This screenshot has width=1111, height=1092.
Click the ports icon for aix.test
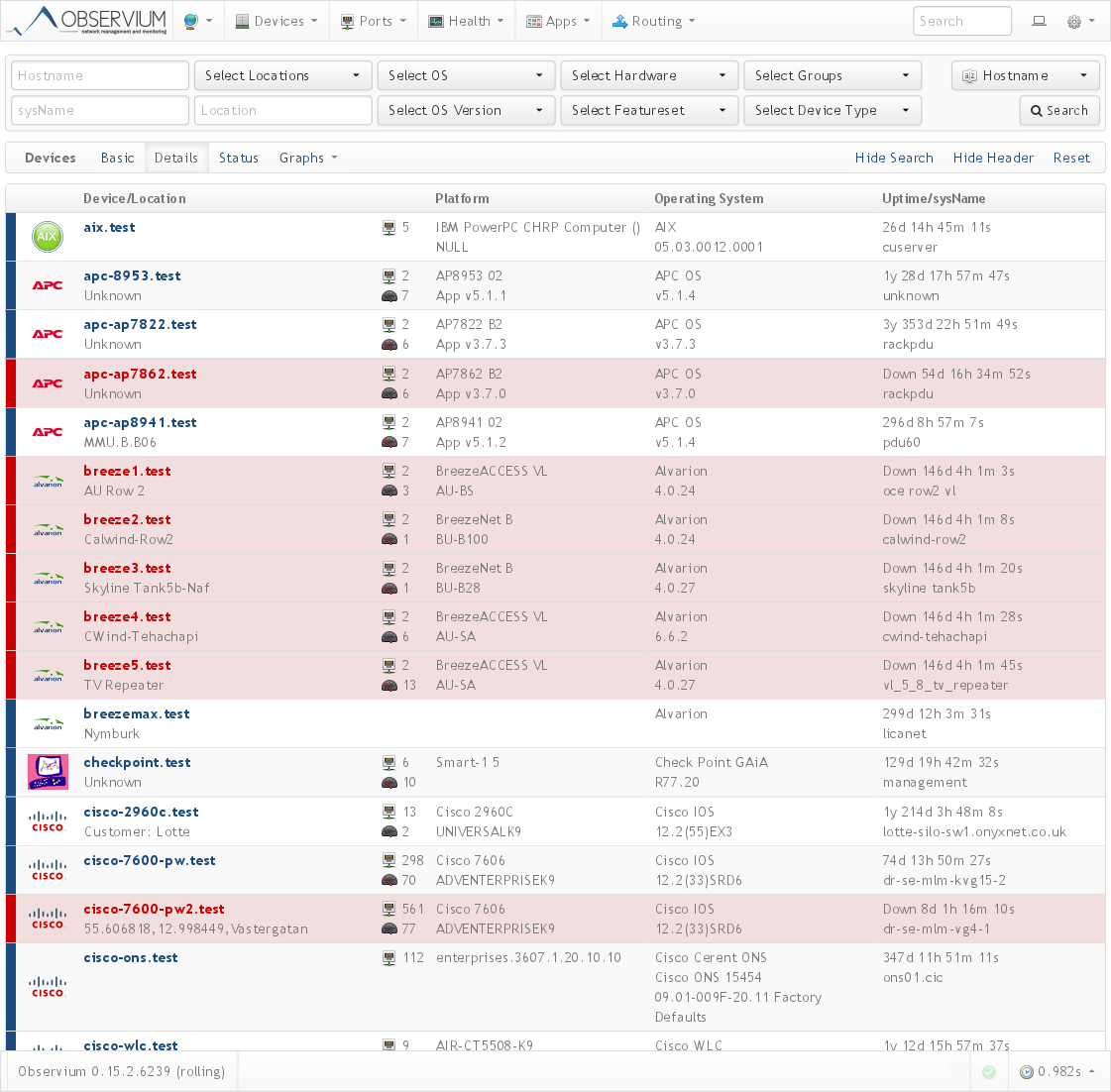tap(389, 228)
